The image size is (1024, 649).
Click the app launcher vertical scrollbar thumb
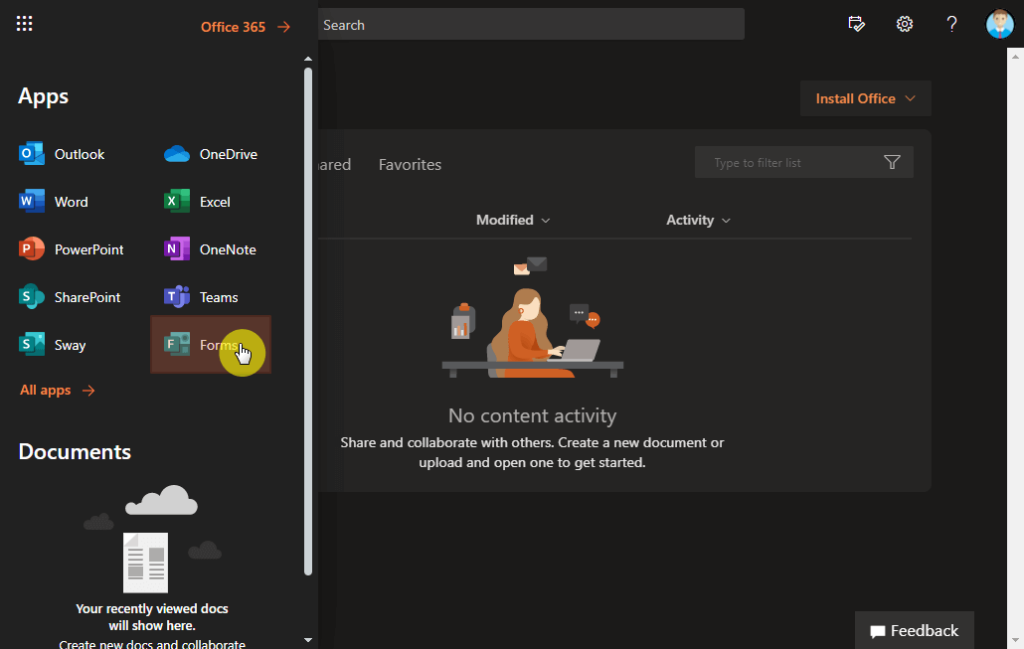tap(308, 322)
